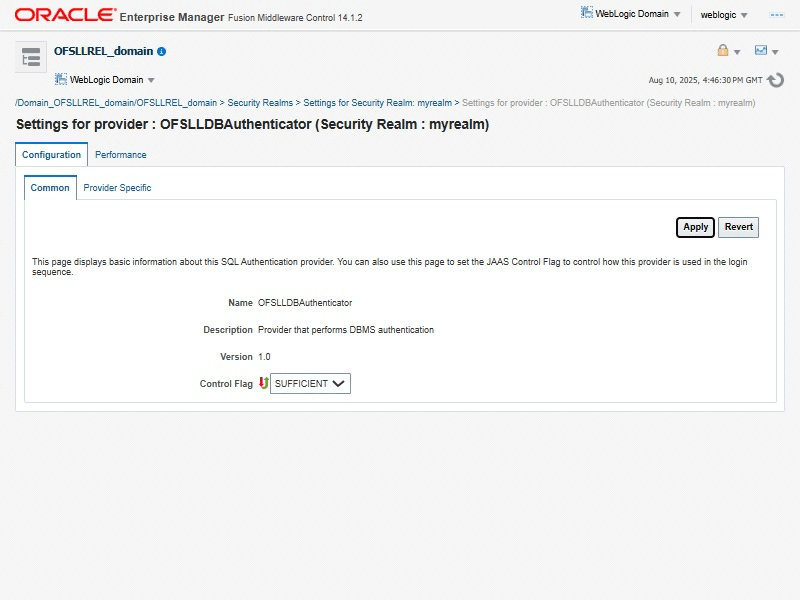Screen dimensions: 800x600
Task: Click the timestamp Aug 10, 2025, 4:46:30 PM GMT
Action: (x=705, y=80)
